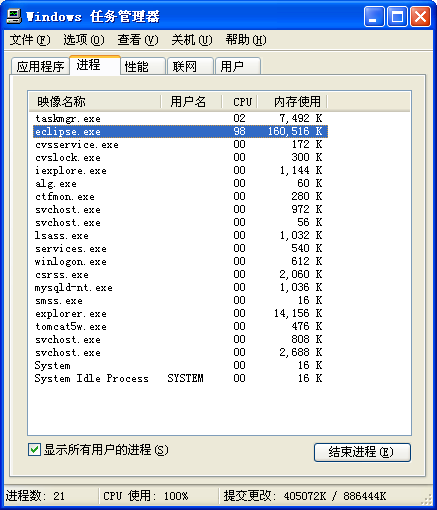Switch to the 应用程序 tab
437x510 pixels.
click(x=40, y=66)
